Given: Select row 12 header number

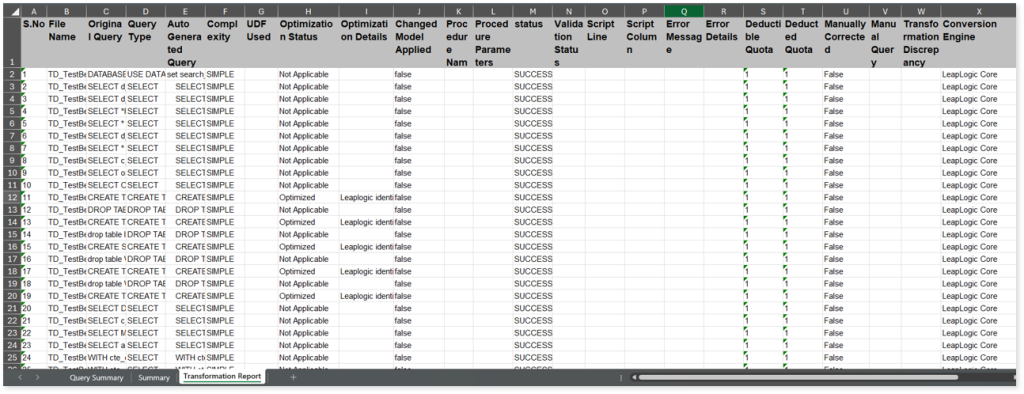Looking at the screenshot, I should 13,197.
